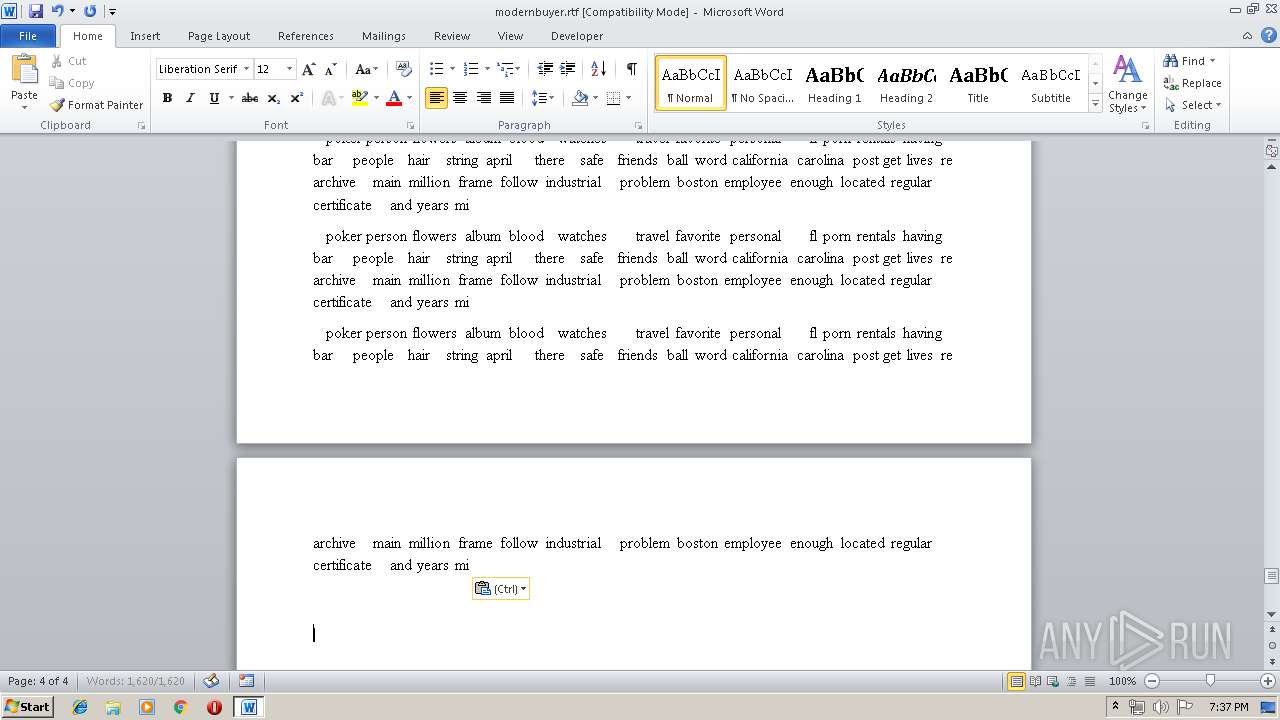Click the Paste clipboard icon

(24, 70)
